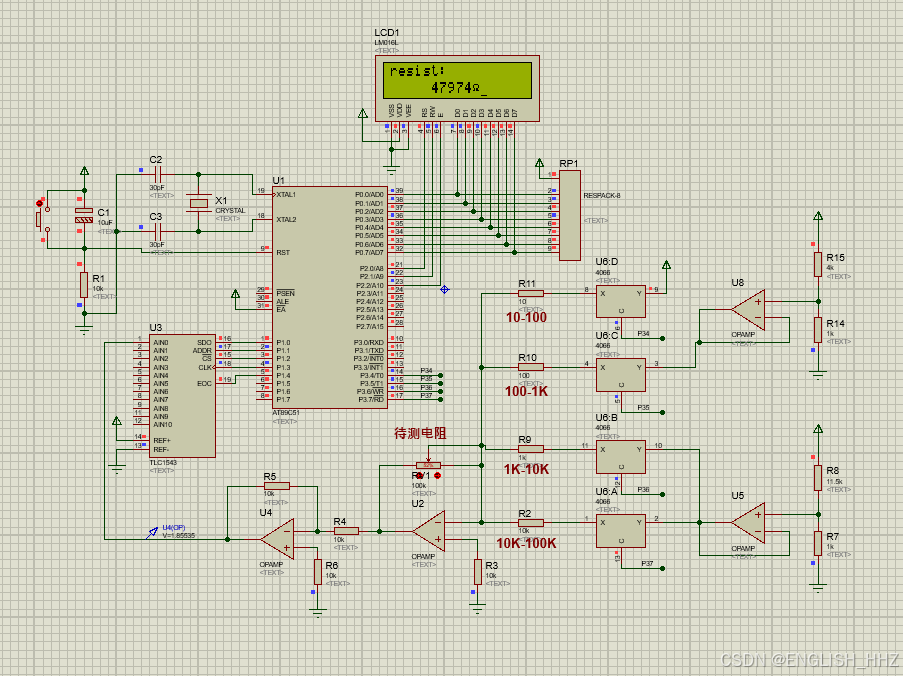Click the RST pin label on U1
Image resolution: width=903 pixels, height=676 pixels.
click(283, 252)
